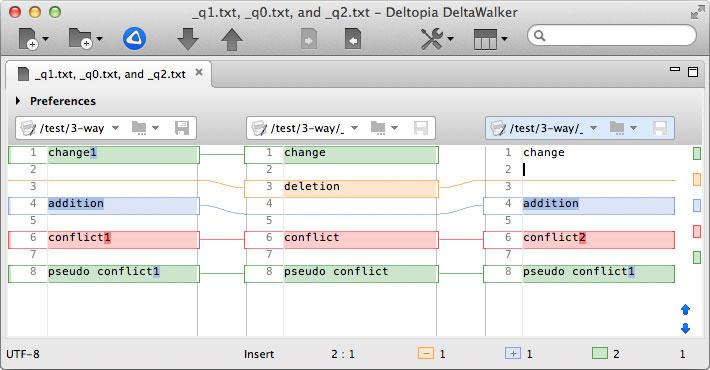Open the left pane browse dropdown arrow
Screen dimensions: 710x370
(x=155, y=128)
